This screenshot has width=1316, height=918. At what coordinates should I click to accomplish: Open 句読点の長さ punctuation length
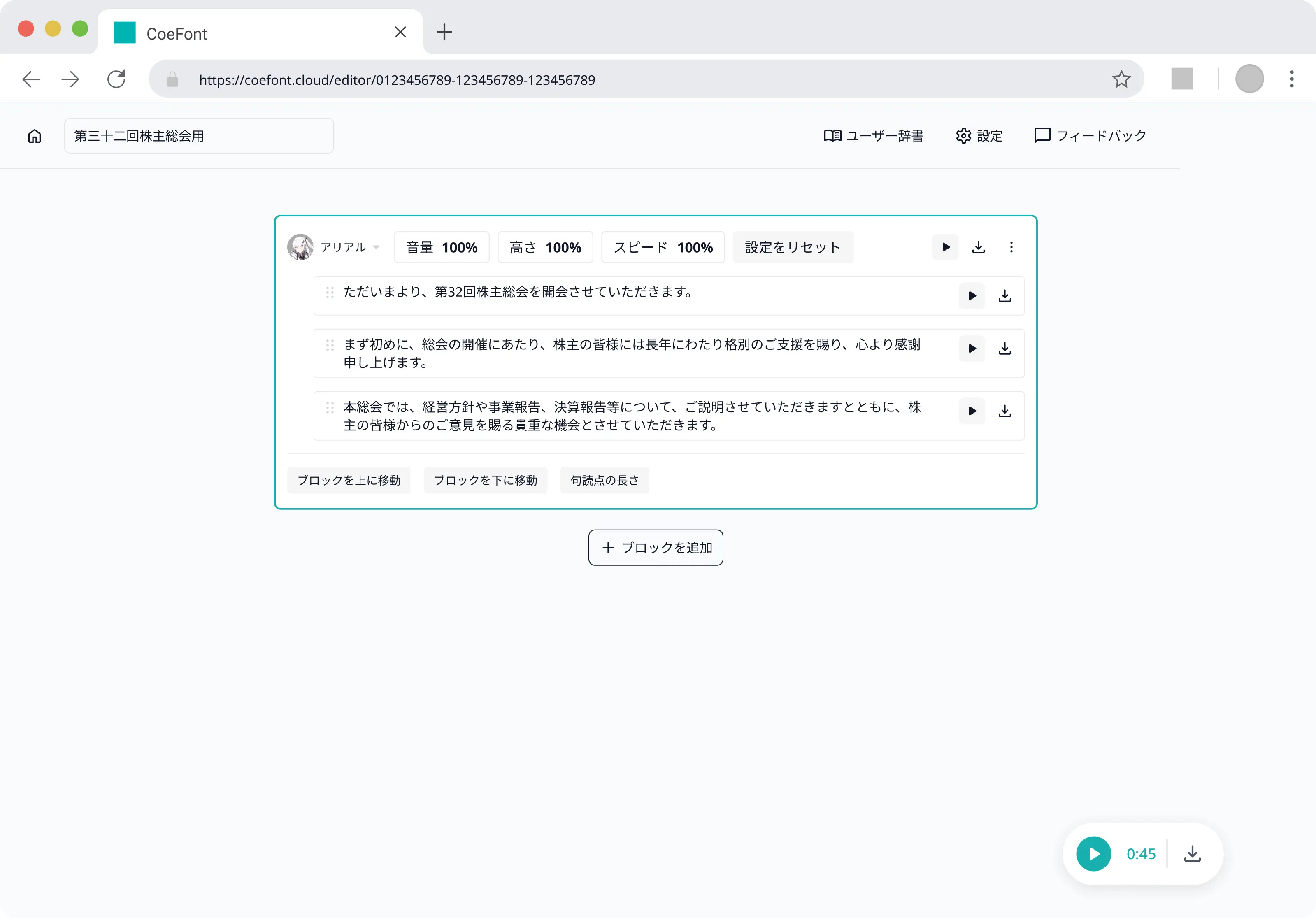click(x=605, y=480)
